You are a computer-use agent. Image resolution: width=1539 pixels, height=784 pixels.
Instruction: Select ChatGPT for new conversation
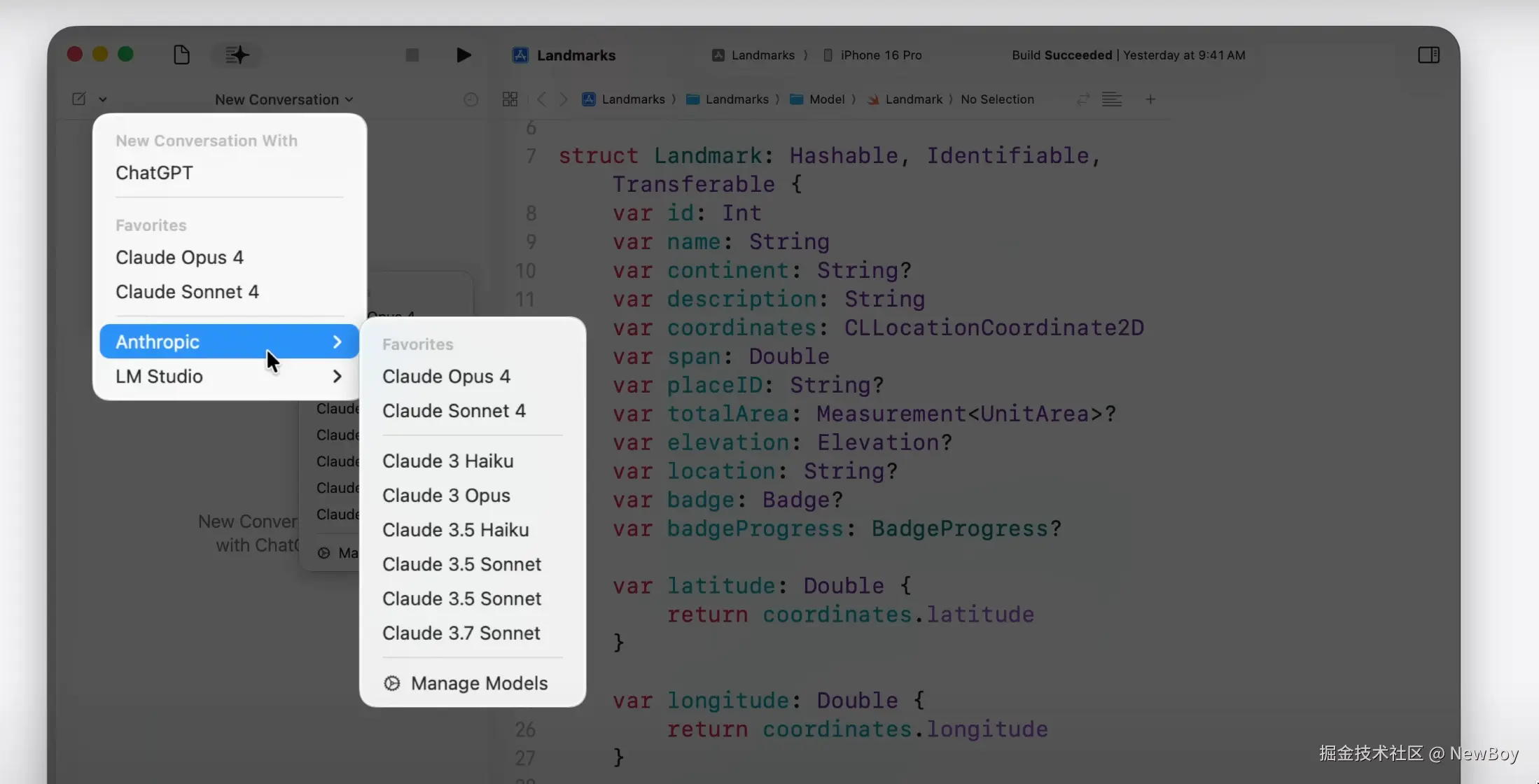(x=154, y=173)
